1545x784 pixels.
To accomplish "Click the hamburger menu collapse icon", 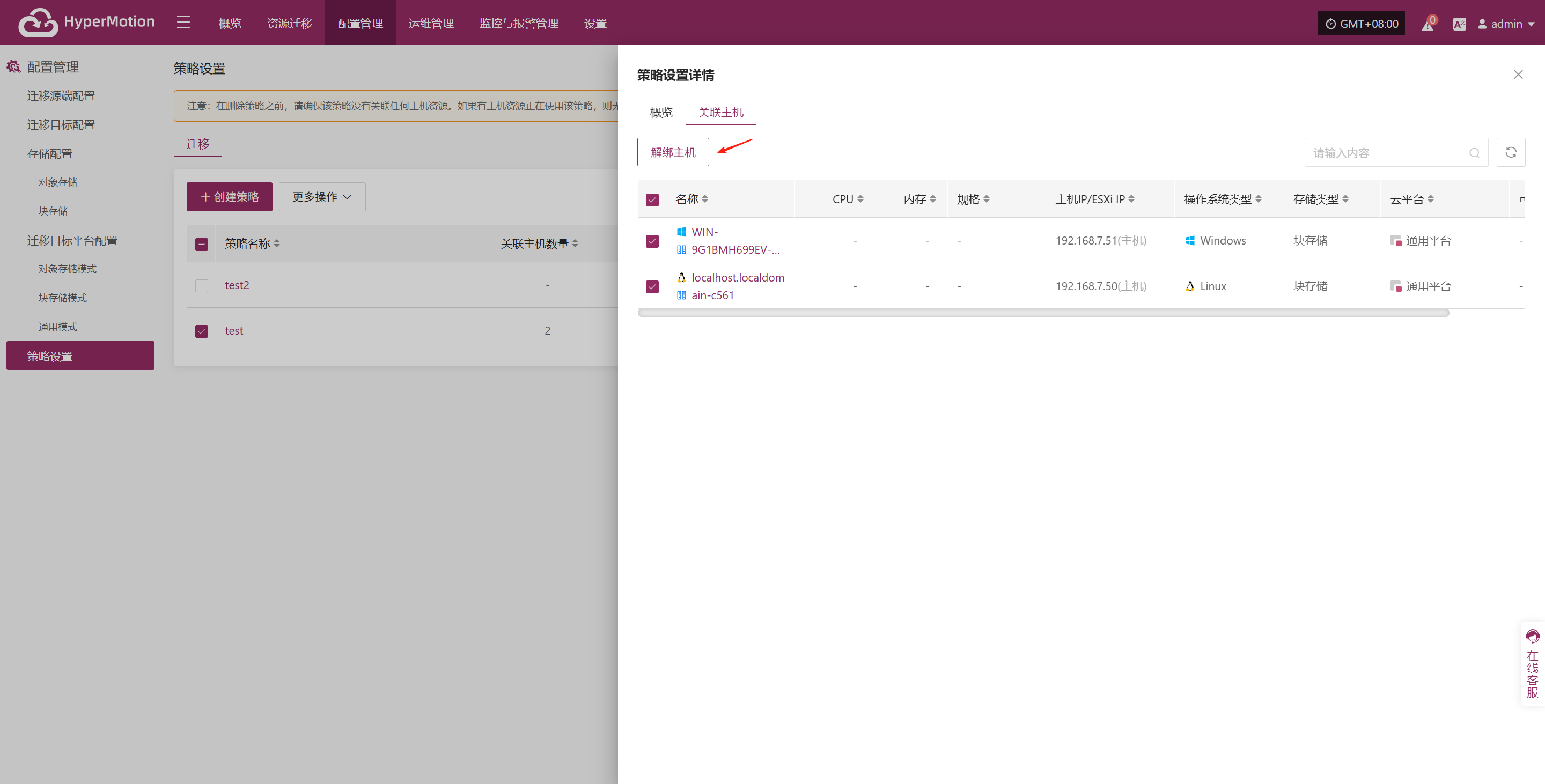I will pos(183,23).
